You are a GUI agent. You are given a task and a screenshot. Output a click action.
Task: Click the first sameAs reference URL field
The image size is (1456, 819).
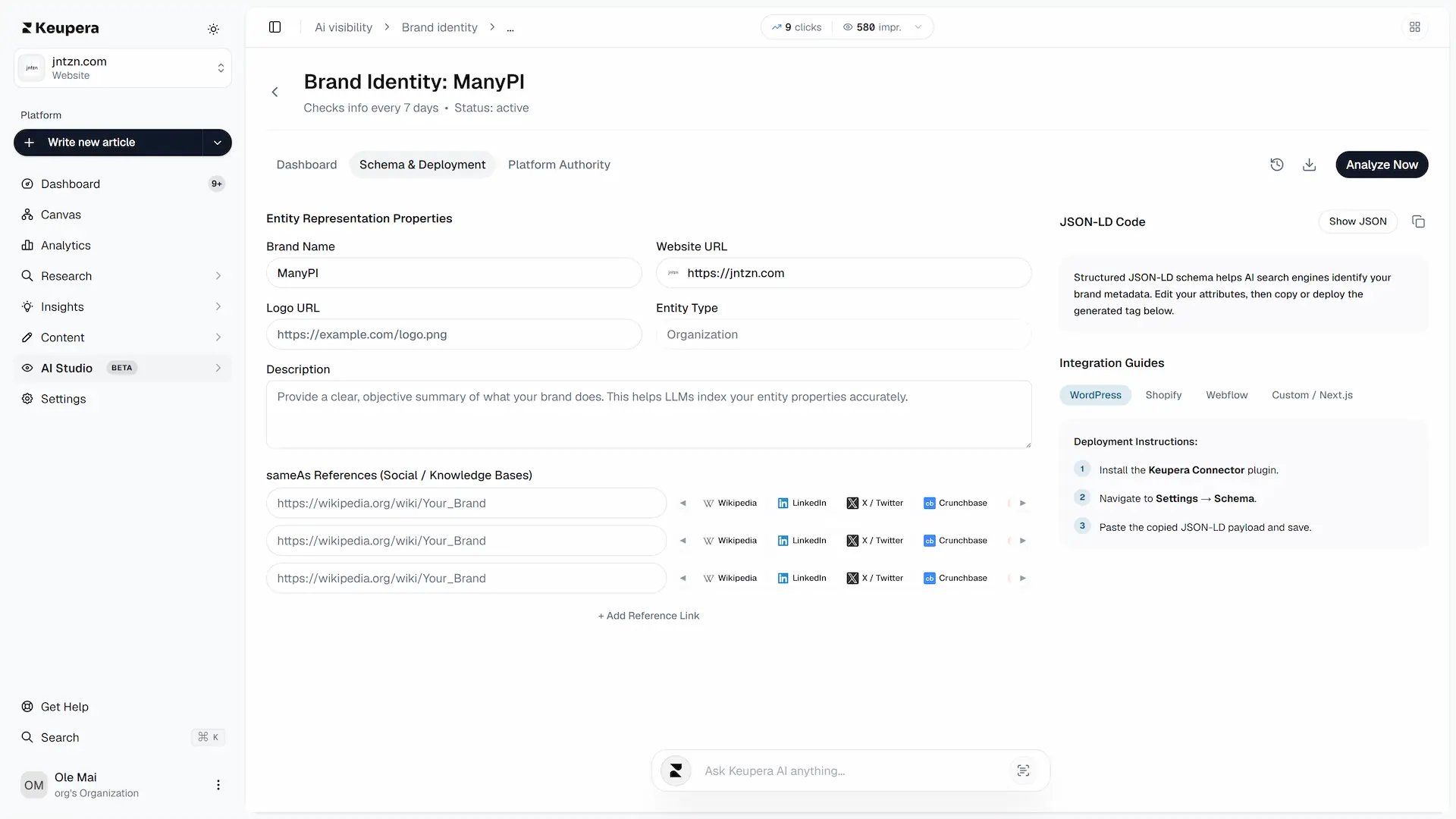[x=466, y=503]
